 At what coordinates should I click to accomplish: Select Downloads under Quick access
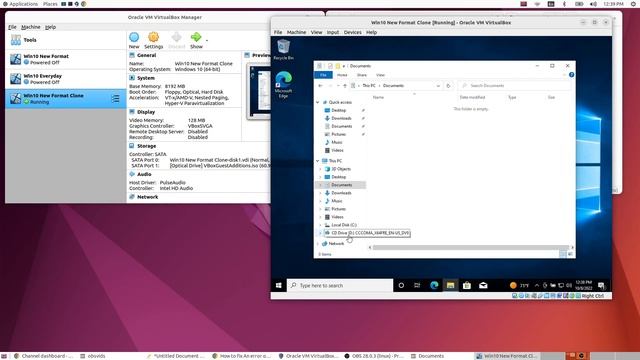[341, 118]
